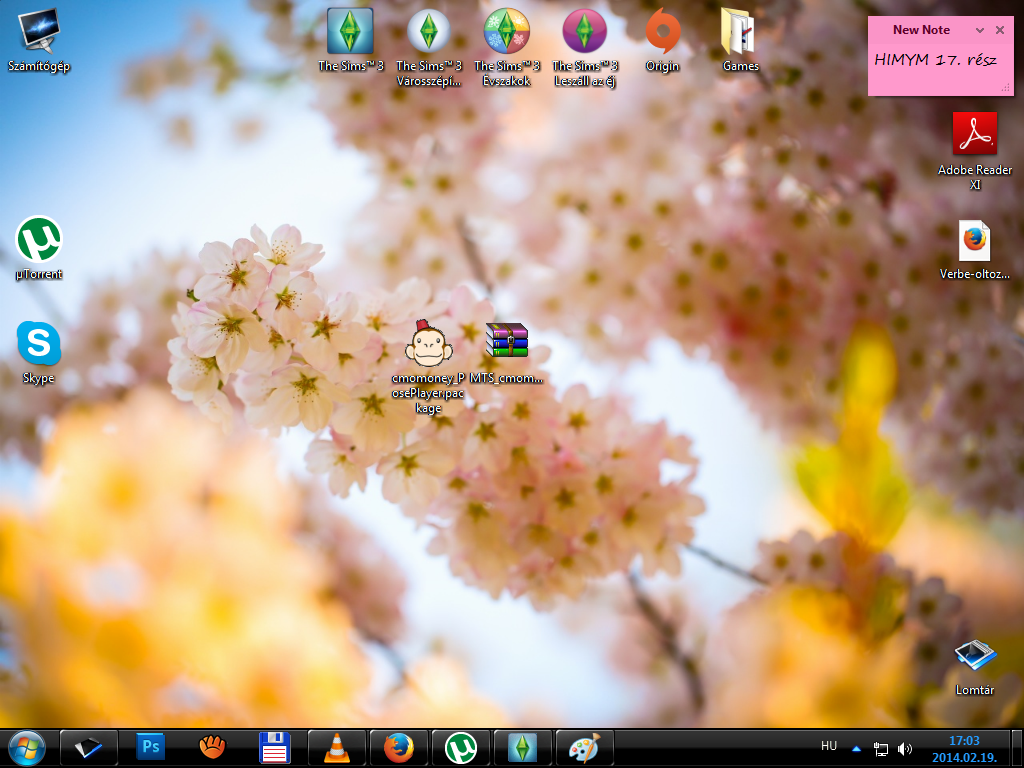Select the µTorrent desktop shortcut
The width and height of the screenshot is (1024, 768).
39,248
